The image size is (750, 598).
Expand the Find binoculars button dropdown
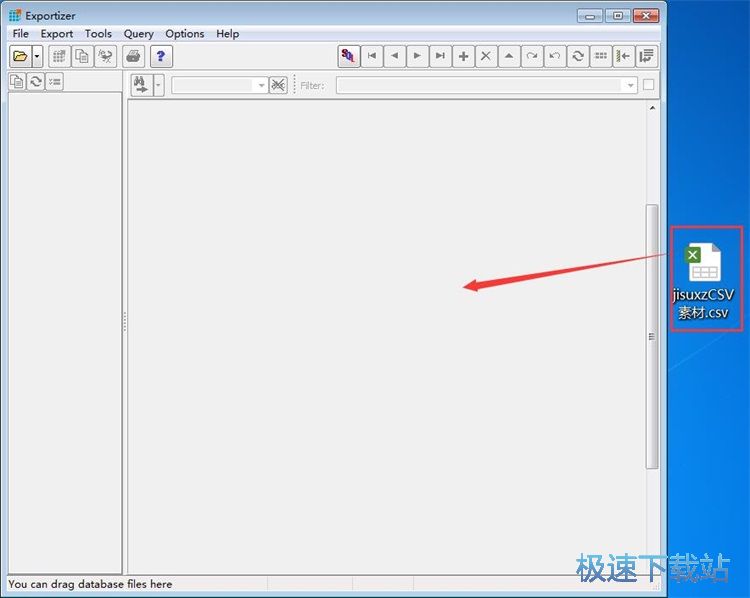click(x=158, y=86)
